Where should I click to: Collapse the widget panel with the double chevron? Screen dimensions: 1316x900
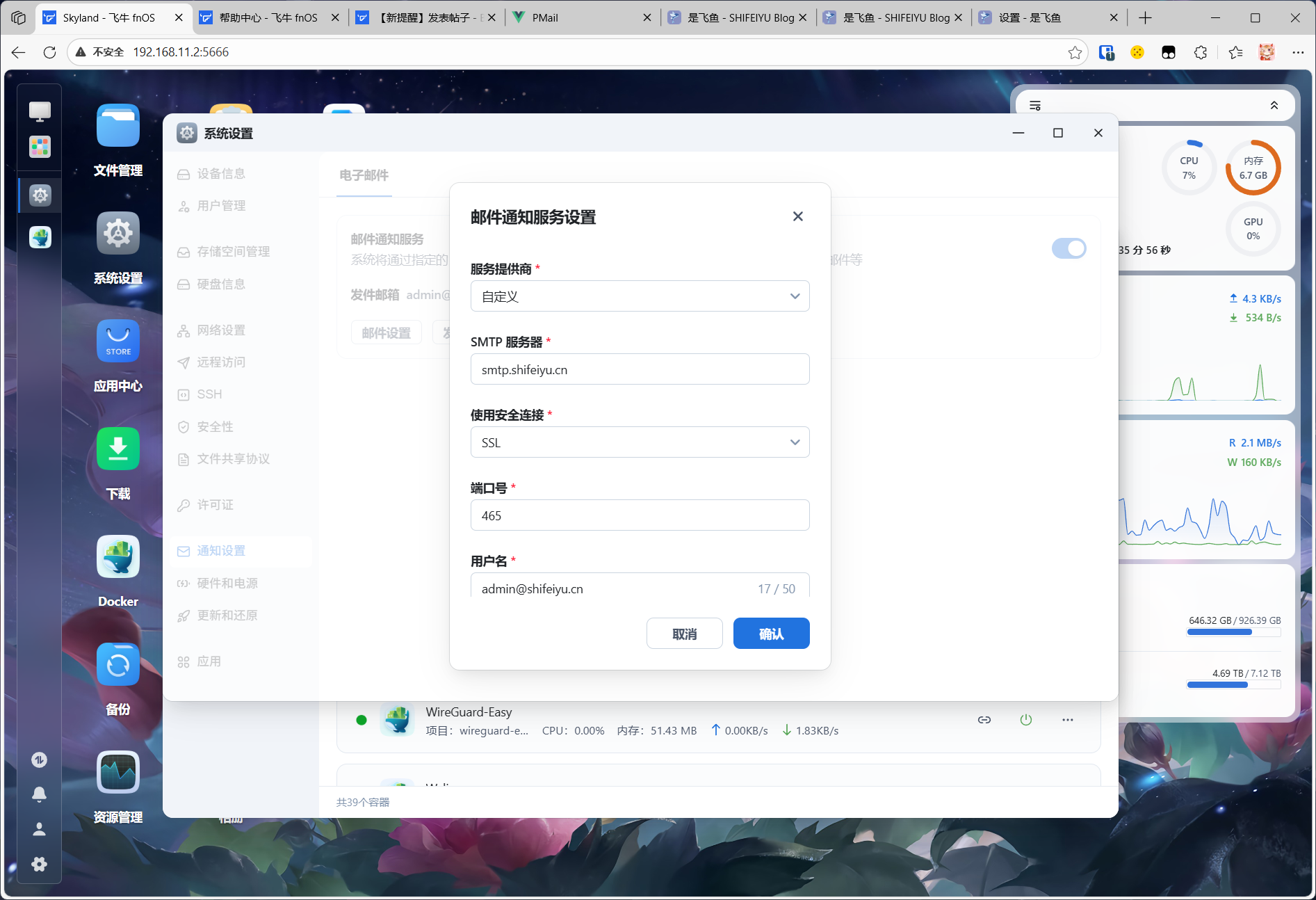tap(1274, 106)
